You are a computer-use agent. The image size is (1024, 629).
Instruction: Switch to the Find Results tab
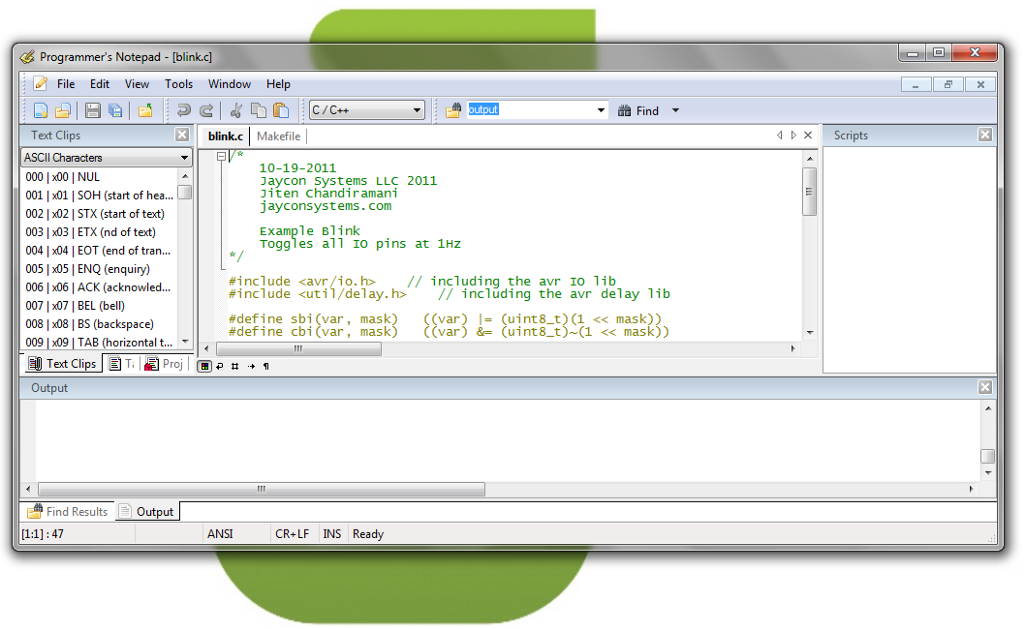click(68, 511)
